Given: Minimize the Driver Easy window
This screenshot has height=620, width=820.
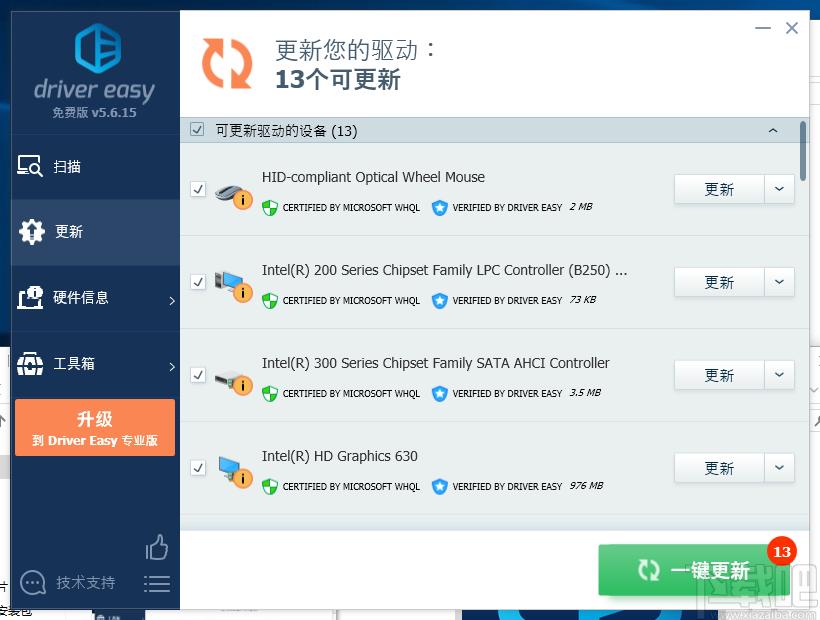Looking at the screenshot, I should [763, 28].
